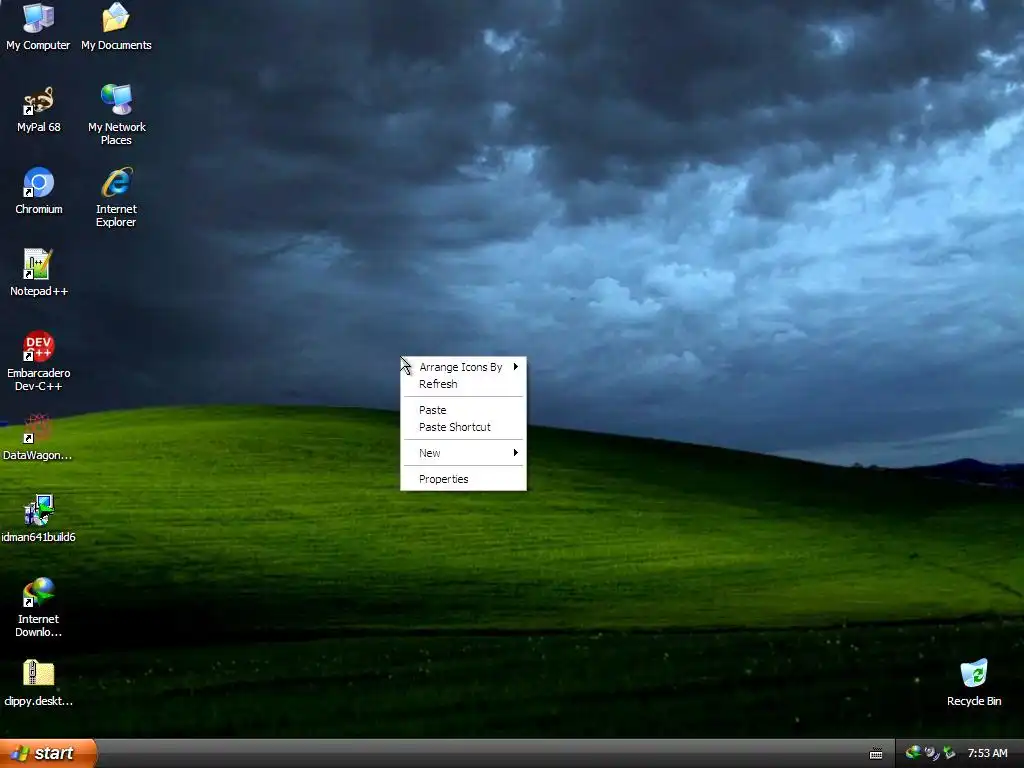The width and height of the screenshot is (1024, 768).
Task: Expand the arrow beside New
Action: (516, 453)
